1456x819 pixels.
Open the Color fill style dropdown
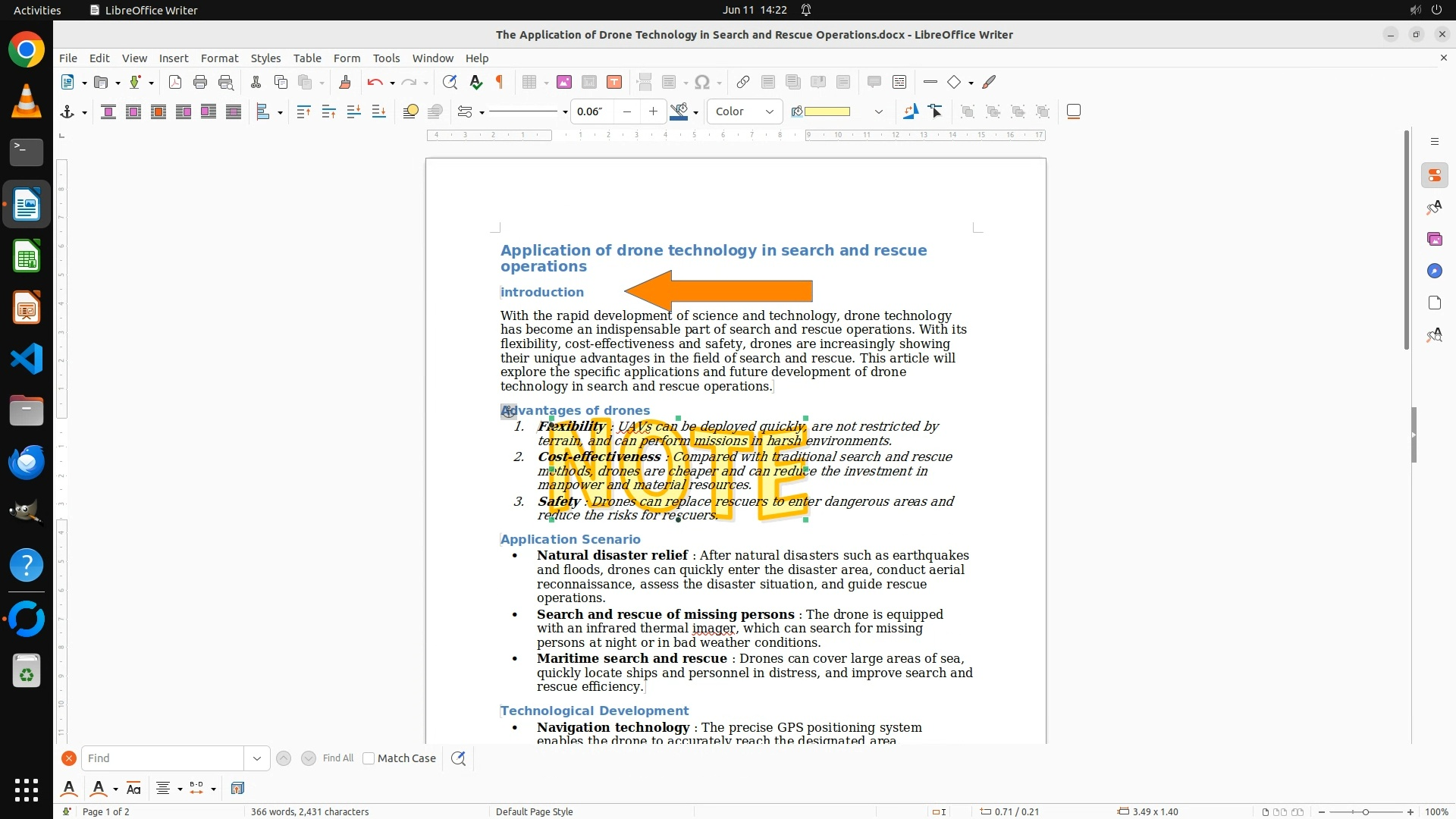(745, 112)
